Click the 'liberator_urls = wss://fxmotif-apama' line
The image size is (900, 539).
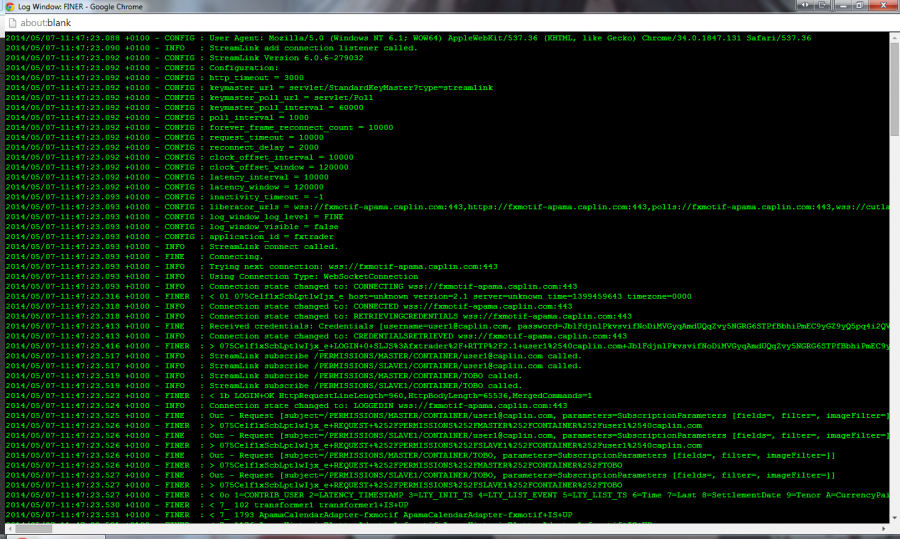point(447,207)
